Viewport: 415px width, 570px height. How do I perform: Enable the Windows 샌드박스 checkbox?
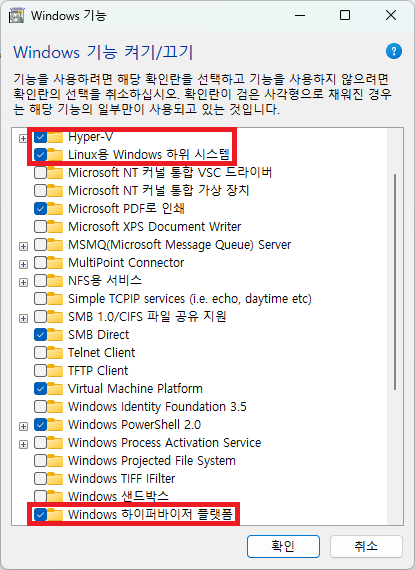tap(40, 496)
